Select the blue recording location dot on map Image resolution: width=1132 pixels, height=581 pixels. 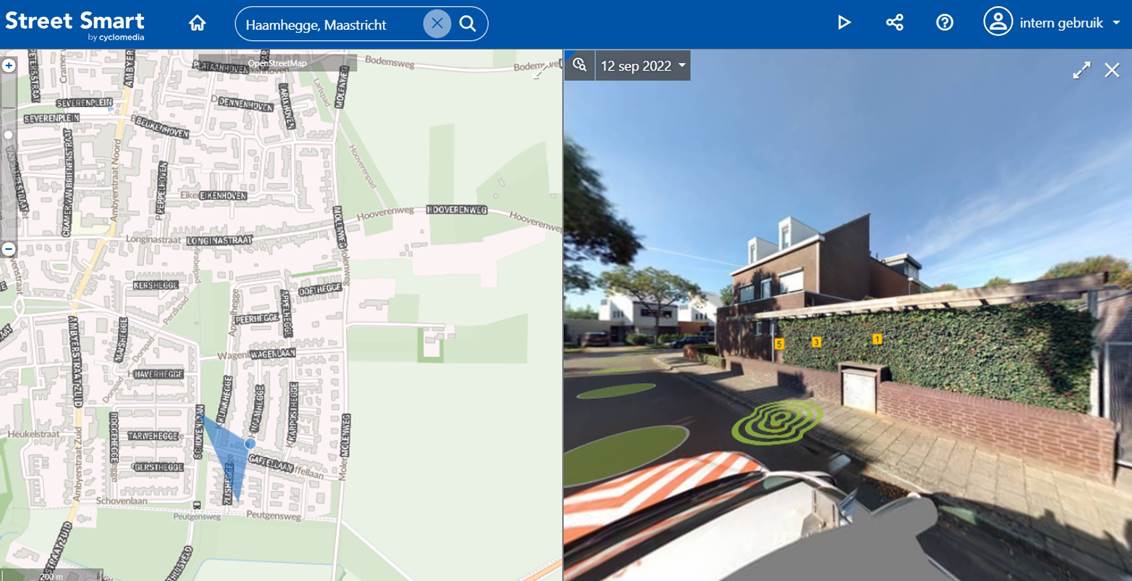click(250, 442)
